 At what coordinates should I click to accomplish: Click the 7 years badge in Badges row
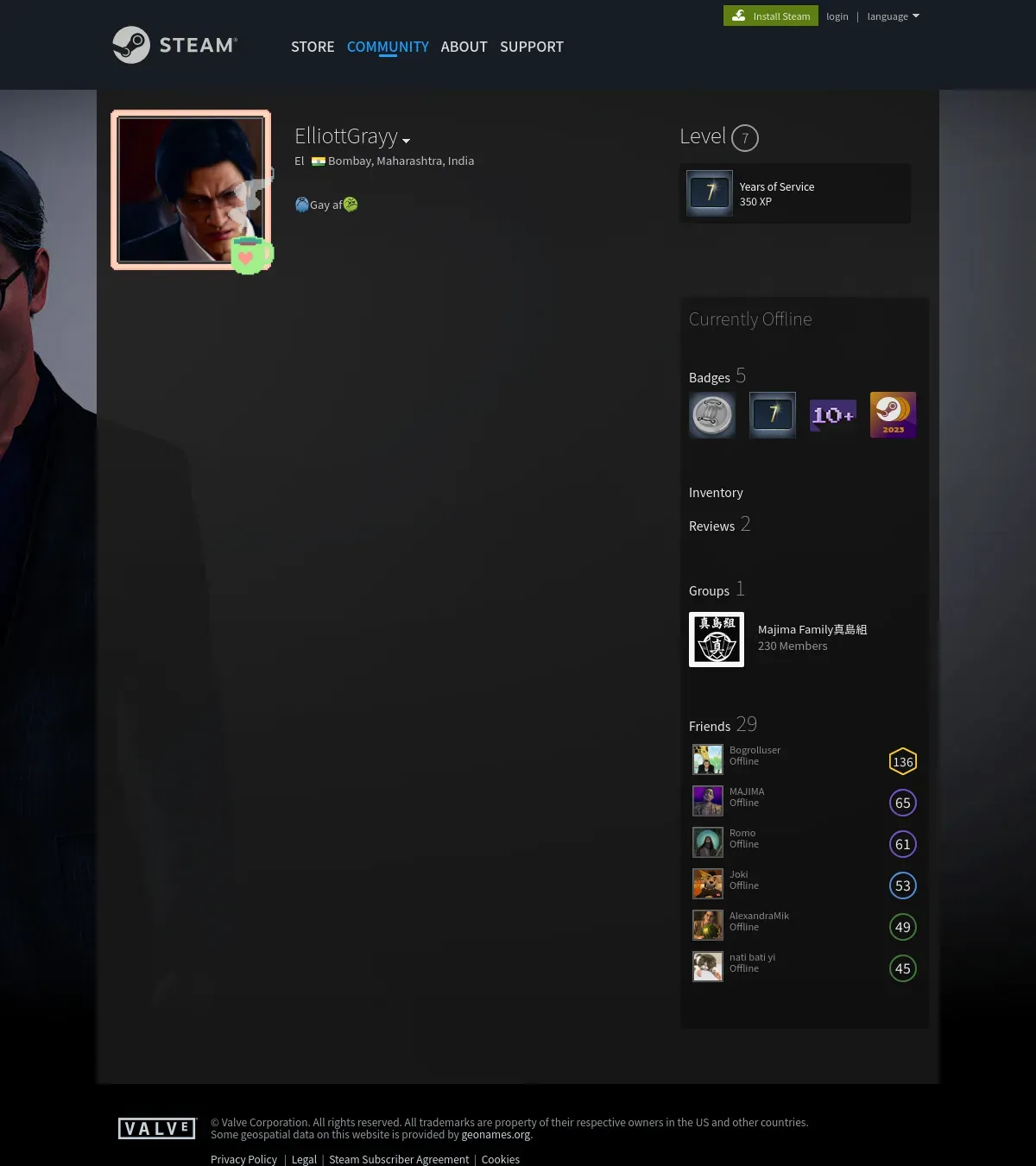pos(773,415)
